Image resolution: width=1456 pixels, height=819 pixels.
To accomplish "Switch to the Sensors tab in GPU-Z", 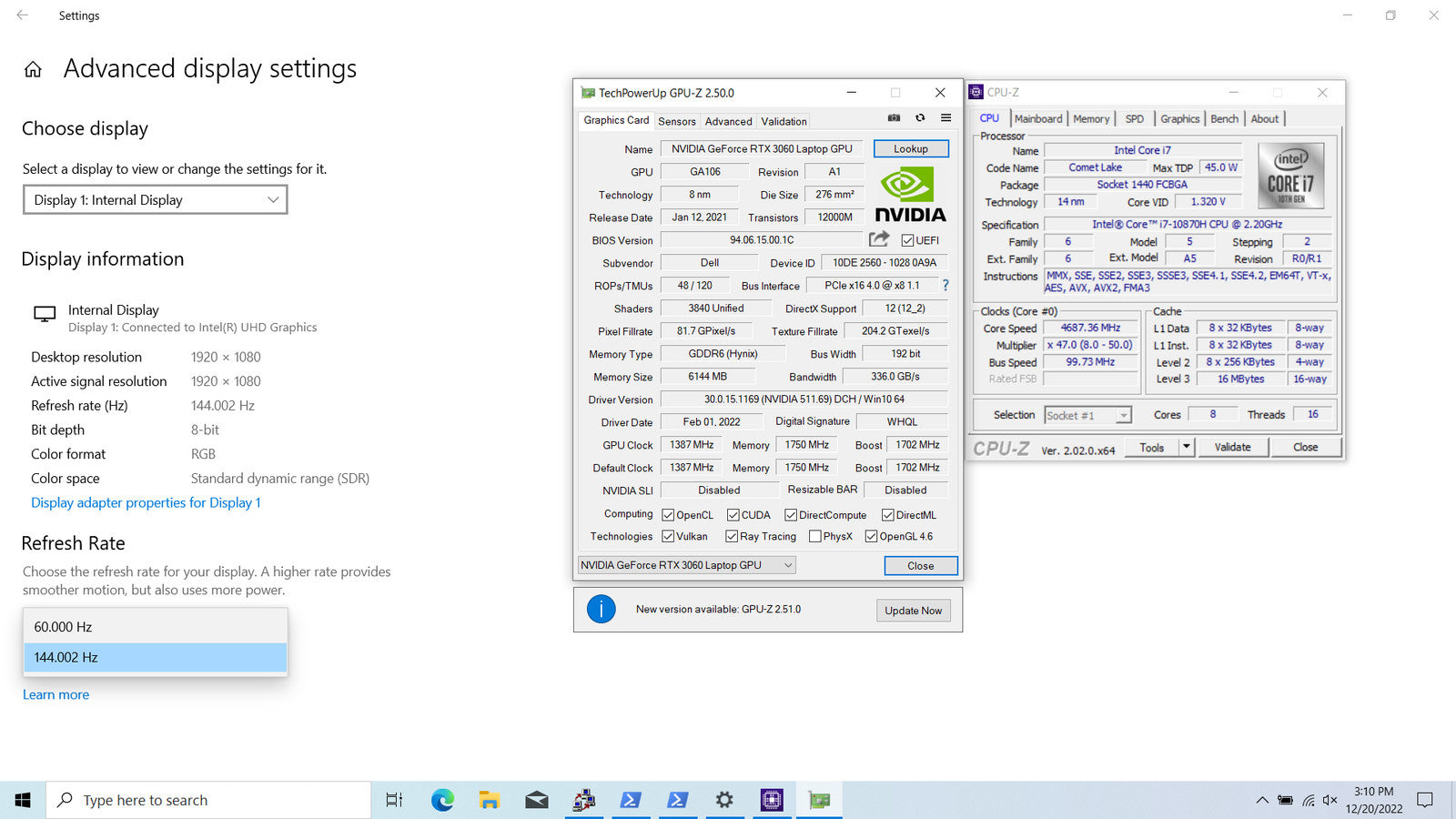I will [x=676, y=121].
